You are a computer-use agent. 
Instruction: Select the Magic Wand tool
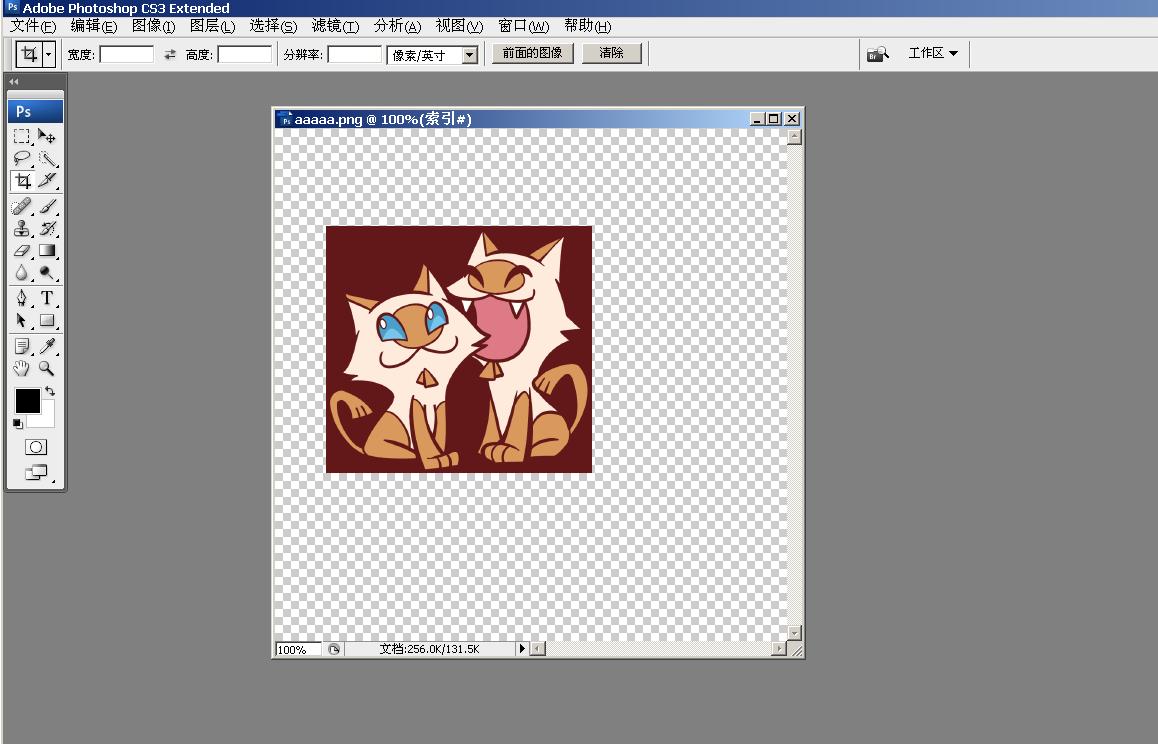47,158
